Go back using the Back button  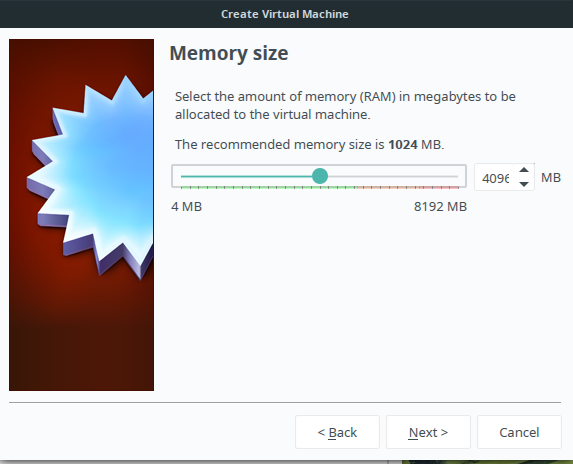[337, 432]
